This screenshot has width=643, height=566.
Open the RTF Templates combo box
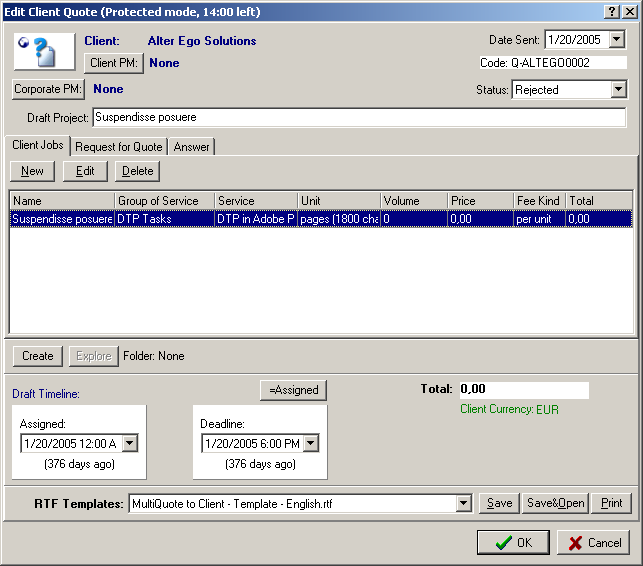pos(463,504)
